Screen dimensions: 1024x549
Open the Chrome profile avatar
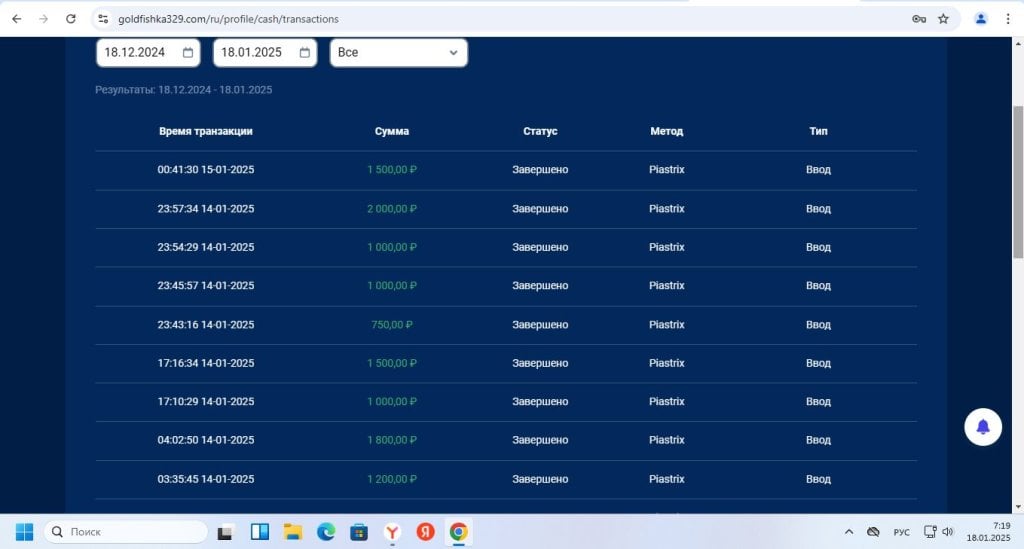pos(980,19)
